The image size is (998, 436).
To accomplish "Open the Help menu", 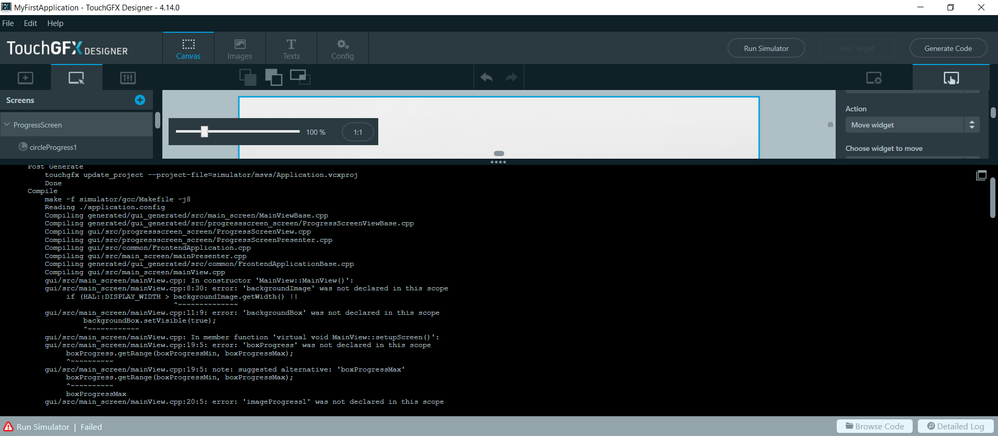I will (x=55, y=24).
